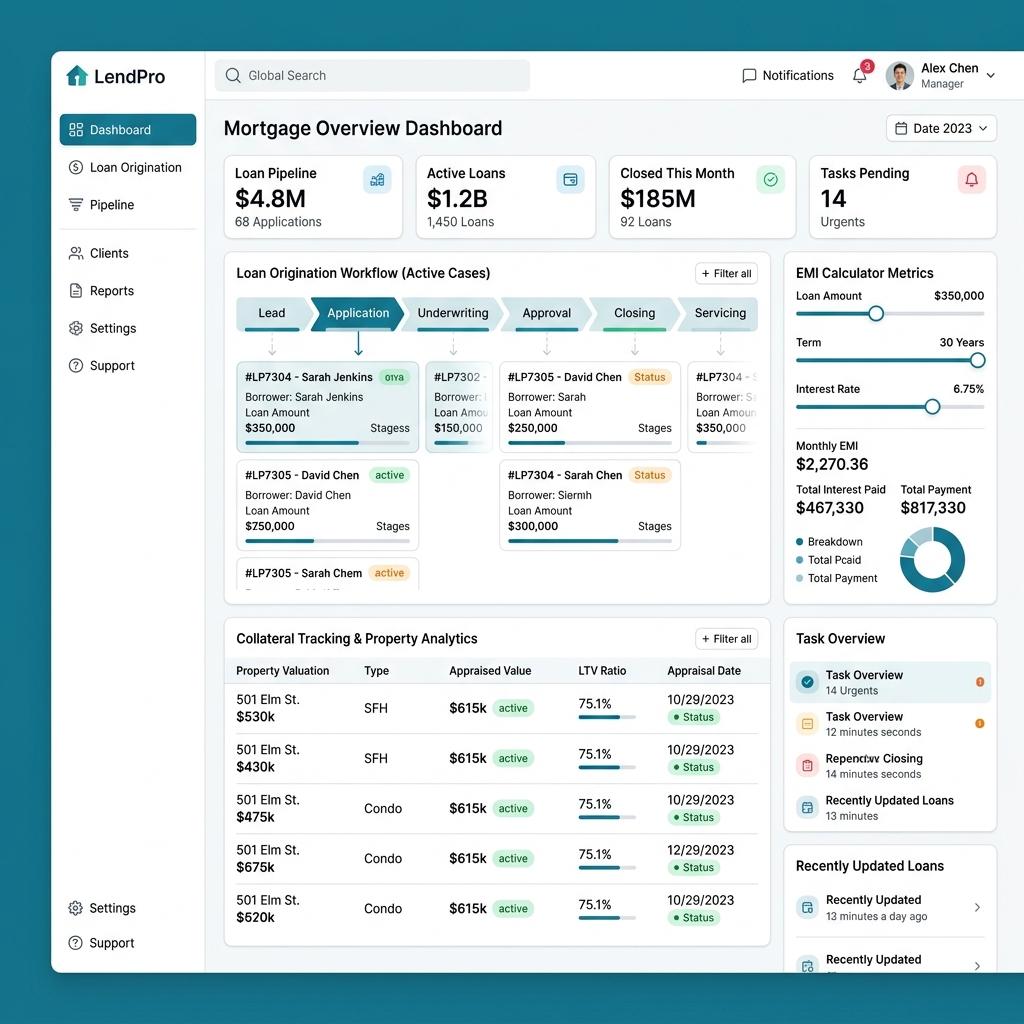Click the icon beside Recently Updated Loans 13 minutes
This screenshot has height=1024, width=1024.
[x=807, y=808]
